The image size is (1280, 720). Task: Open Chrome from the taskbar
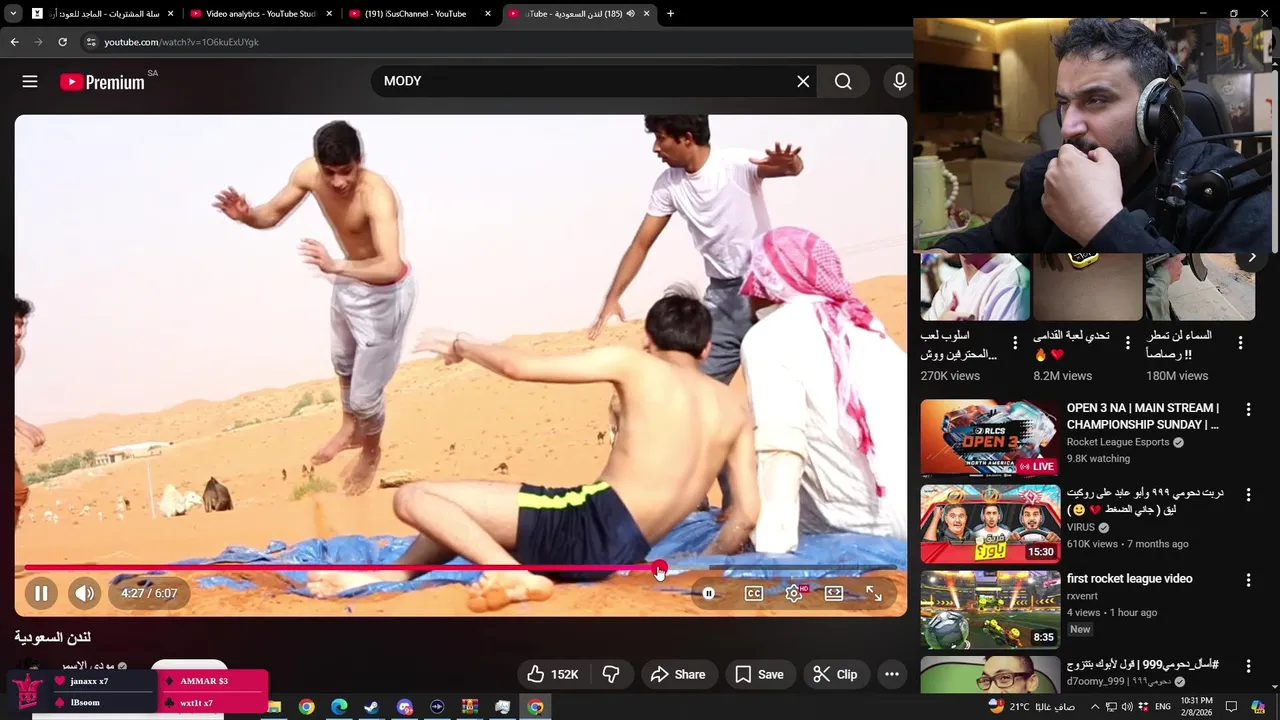[x=306, y=707]
